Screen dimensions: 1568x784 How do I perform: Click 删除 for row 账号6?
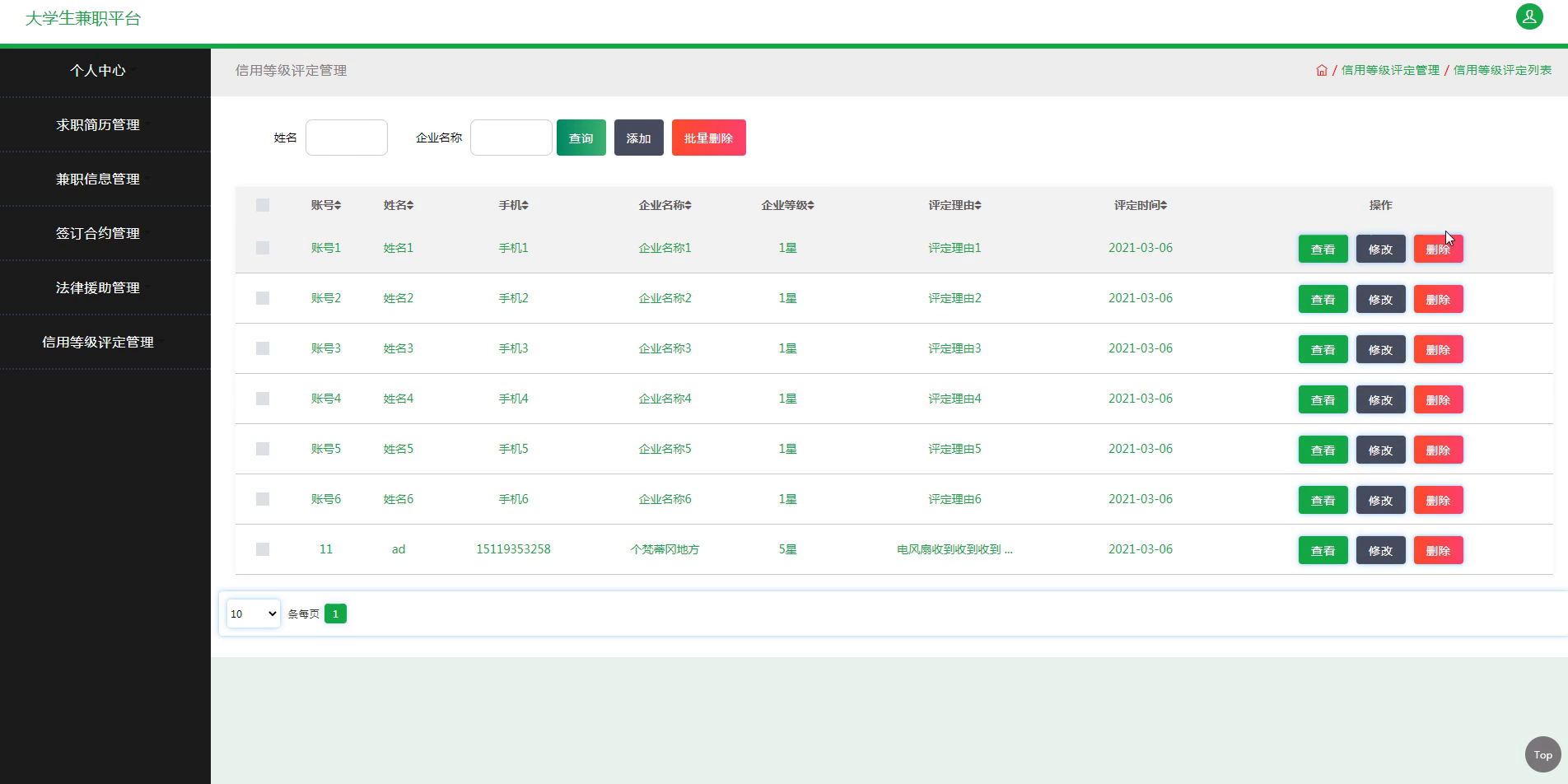click(x=1439, y=500)
